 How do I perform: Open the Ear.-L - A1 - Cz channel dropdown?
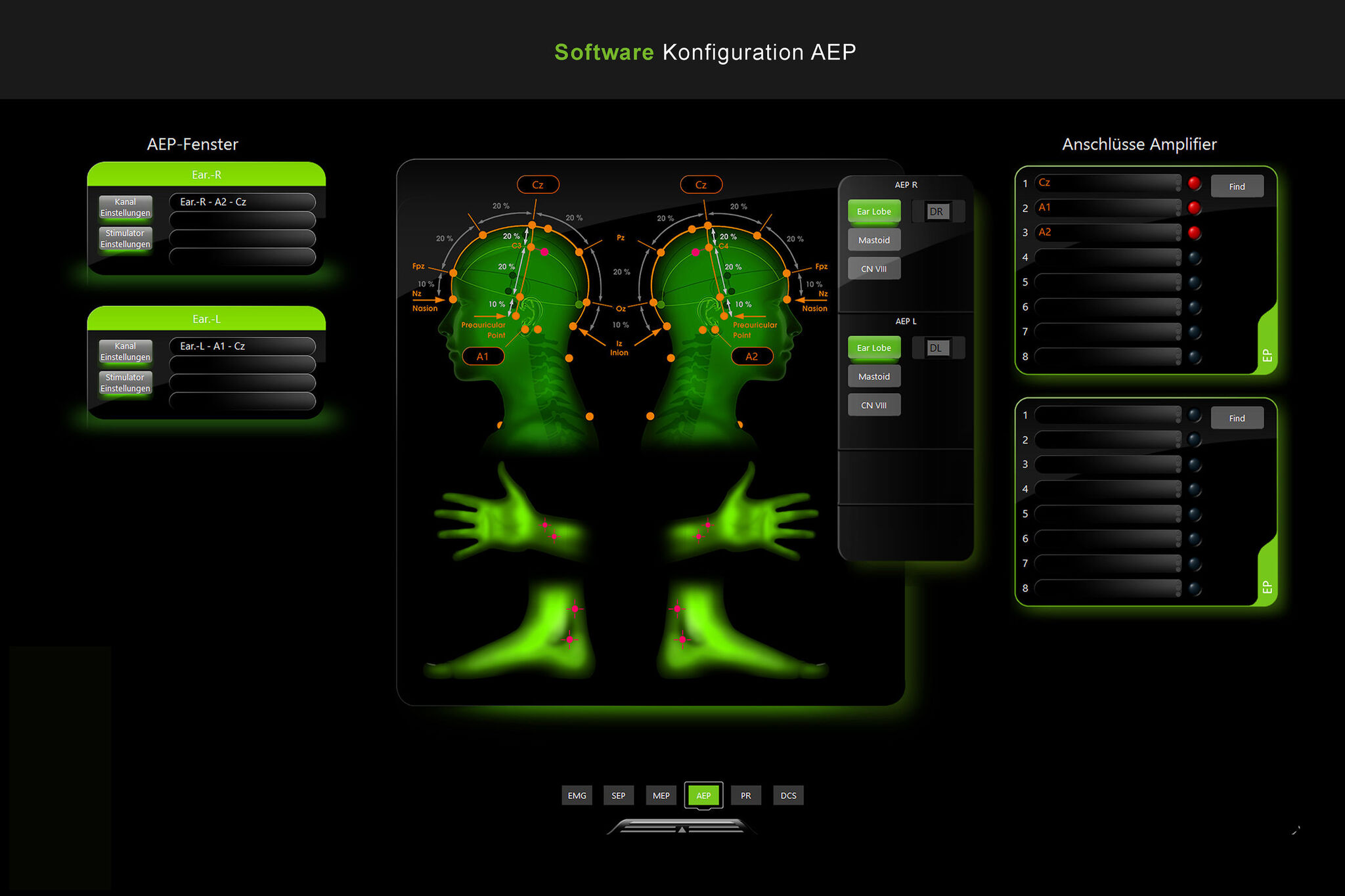pos(242,346)
